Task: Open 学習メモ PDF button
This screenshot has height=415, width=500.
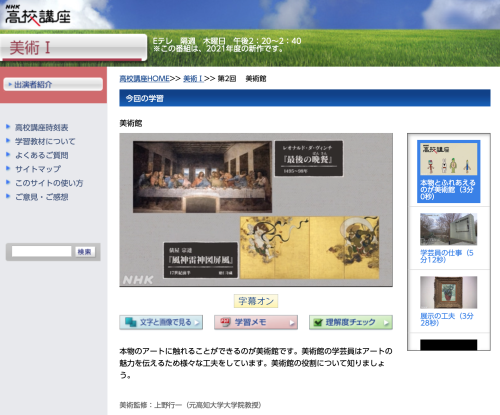Action: tap(256, 322)
